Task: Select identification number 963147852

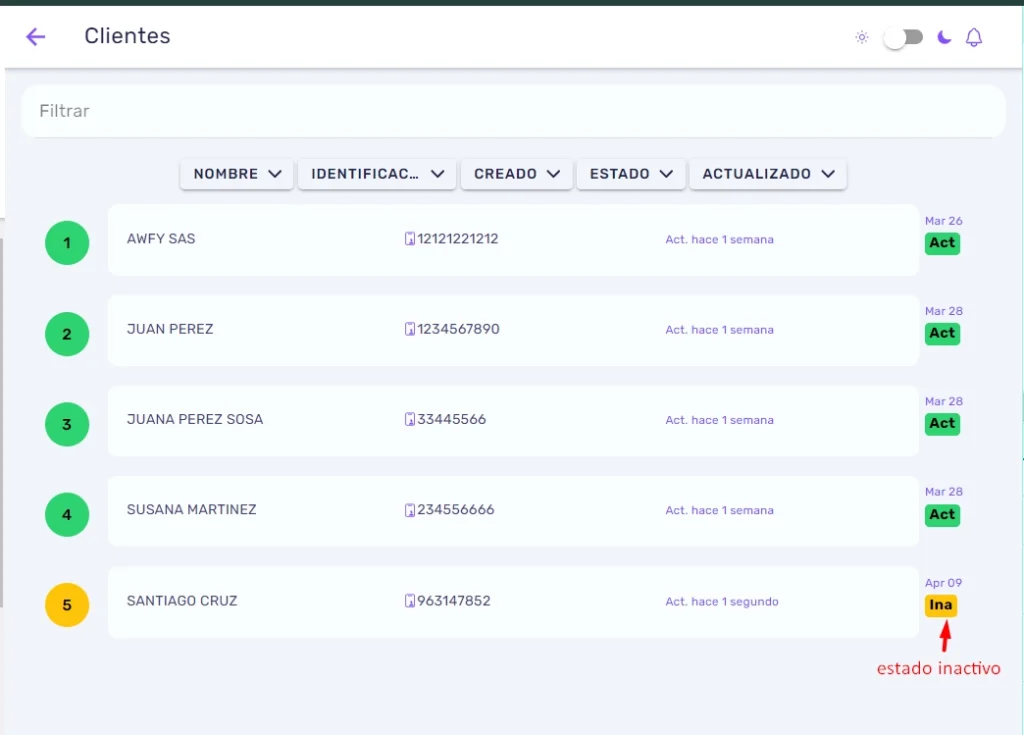Action: 454,600
